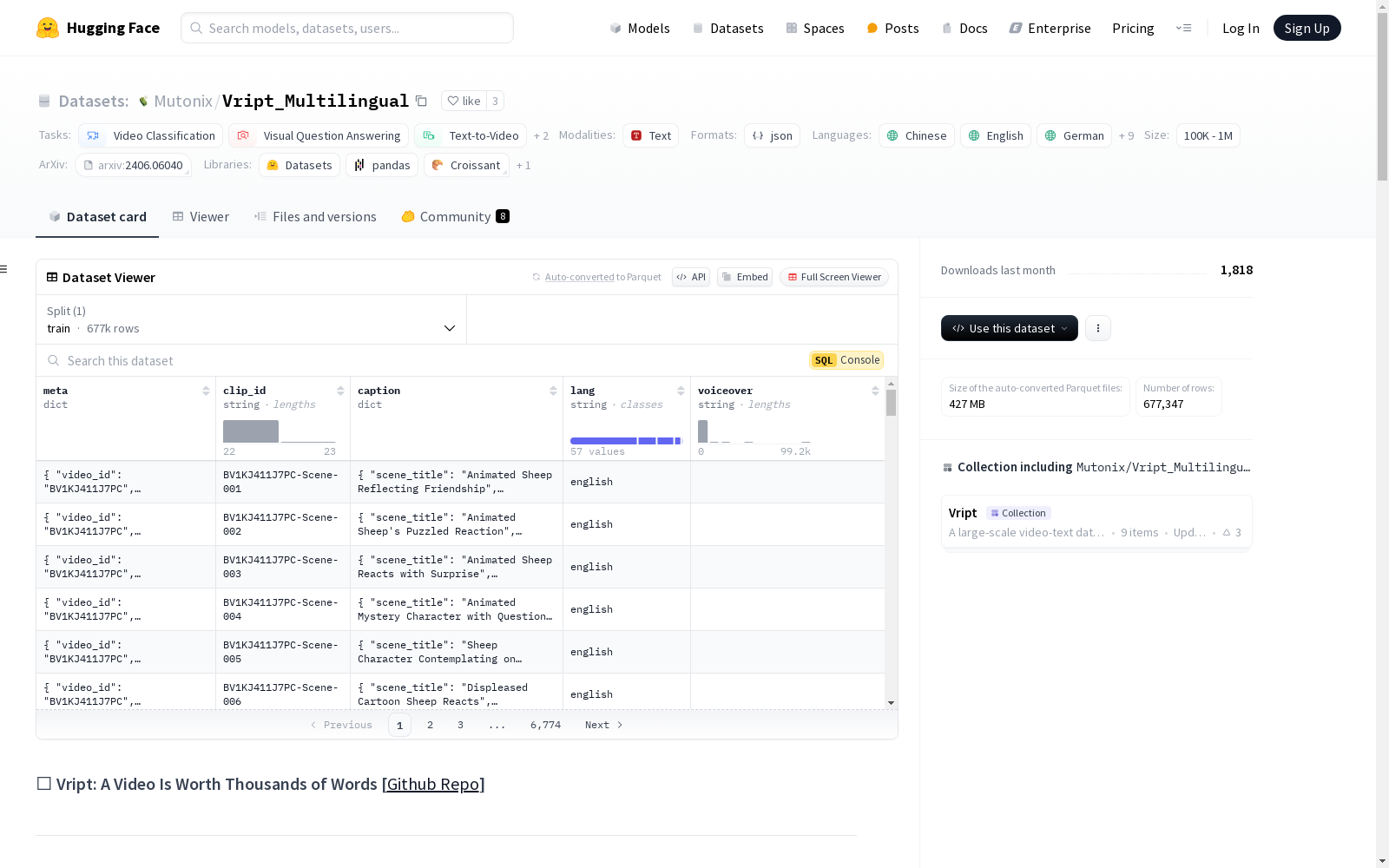This screenshot has width=1389, height=868.
Task: Open the left sidebar hamburger icon
Action: click(x=3, y=269)
